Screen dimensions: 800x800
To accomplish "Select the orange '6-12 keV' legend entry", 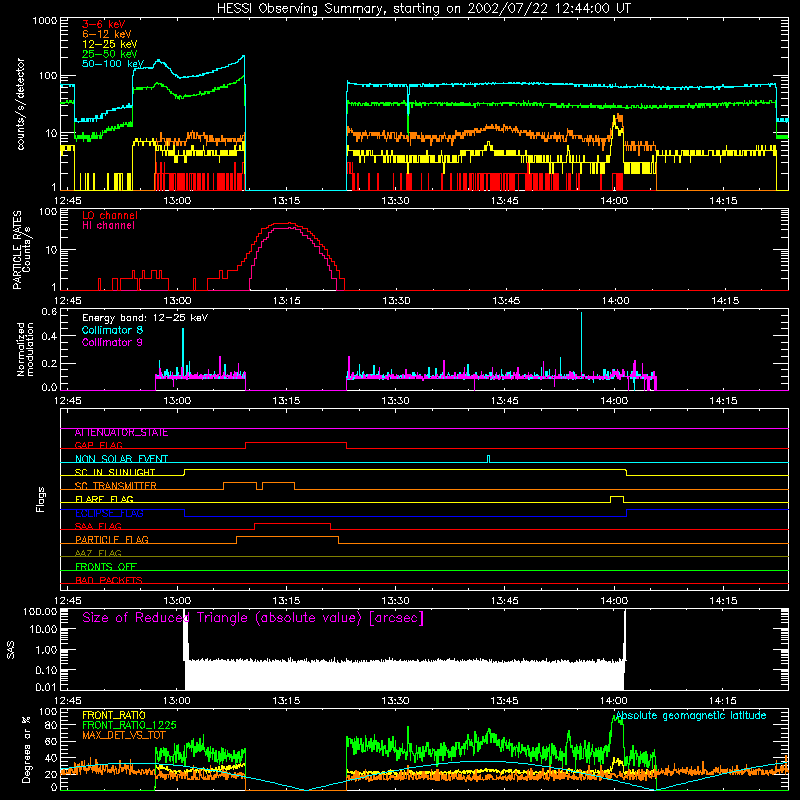I will click(106, 34).
